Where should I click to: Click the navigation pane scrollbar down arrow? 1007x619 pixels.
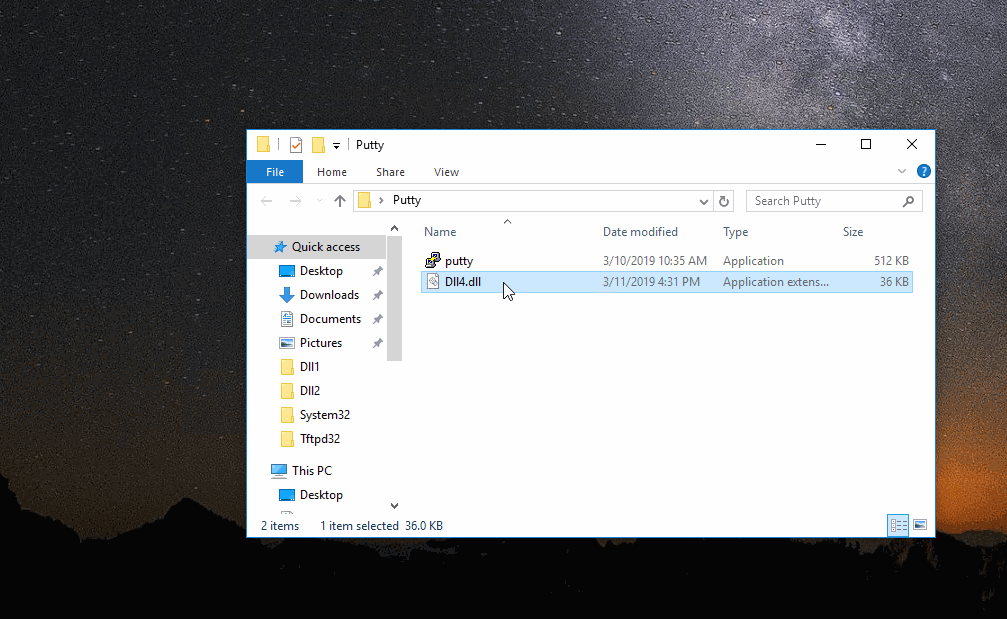click(x=394, y=506)
